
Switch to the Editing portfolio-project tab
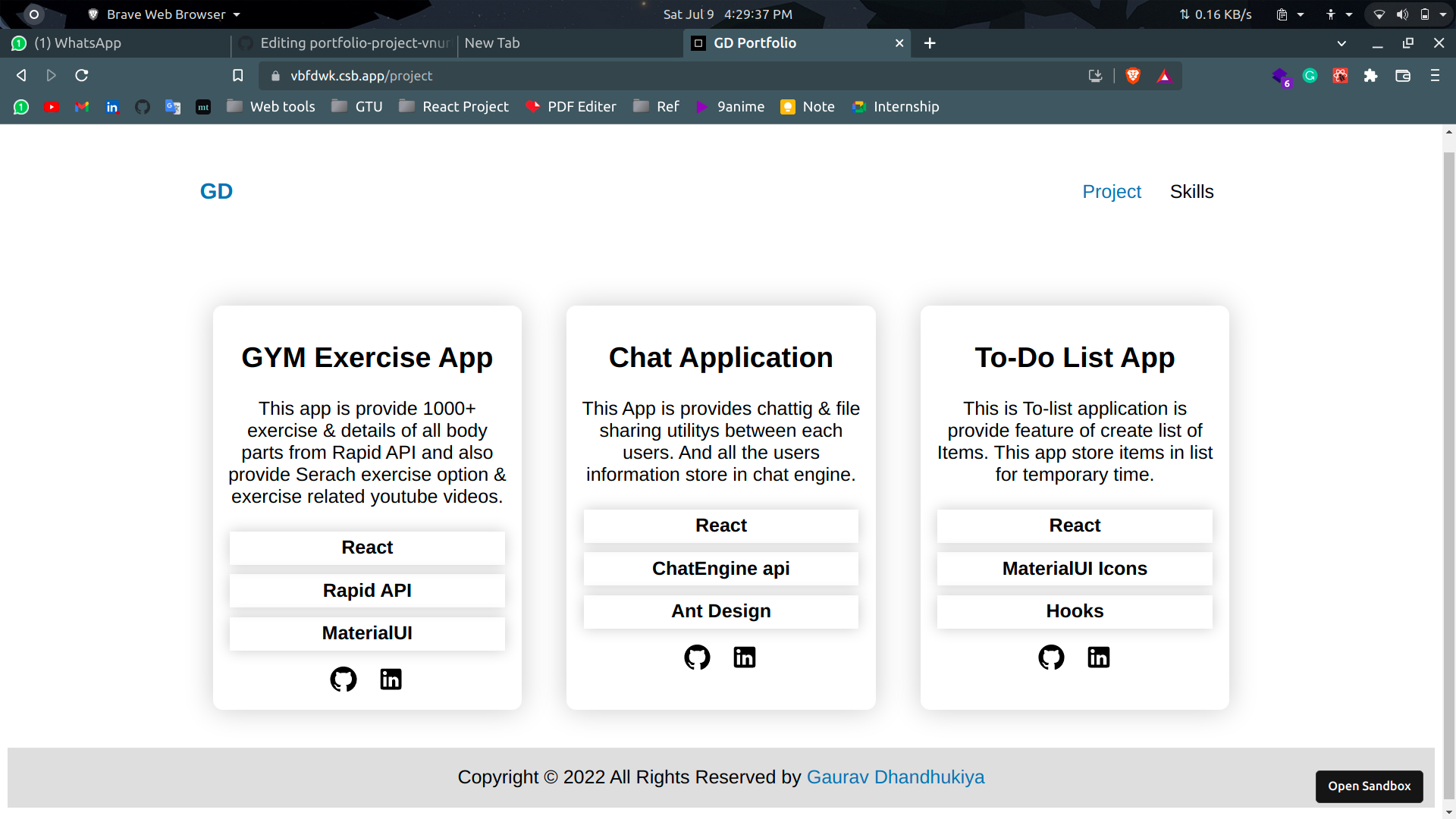click(345, 43)
